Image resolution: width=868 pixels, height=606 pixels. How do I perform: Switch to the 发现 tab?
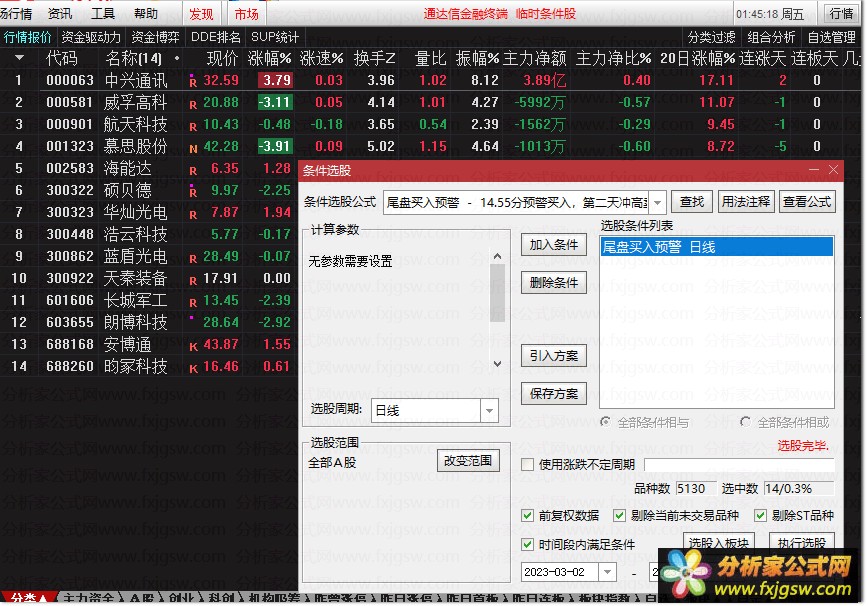pyautogui.click(x=201, y=14)
